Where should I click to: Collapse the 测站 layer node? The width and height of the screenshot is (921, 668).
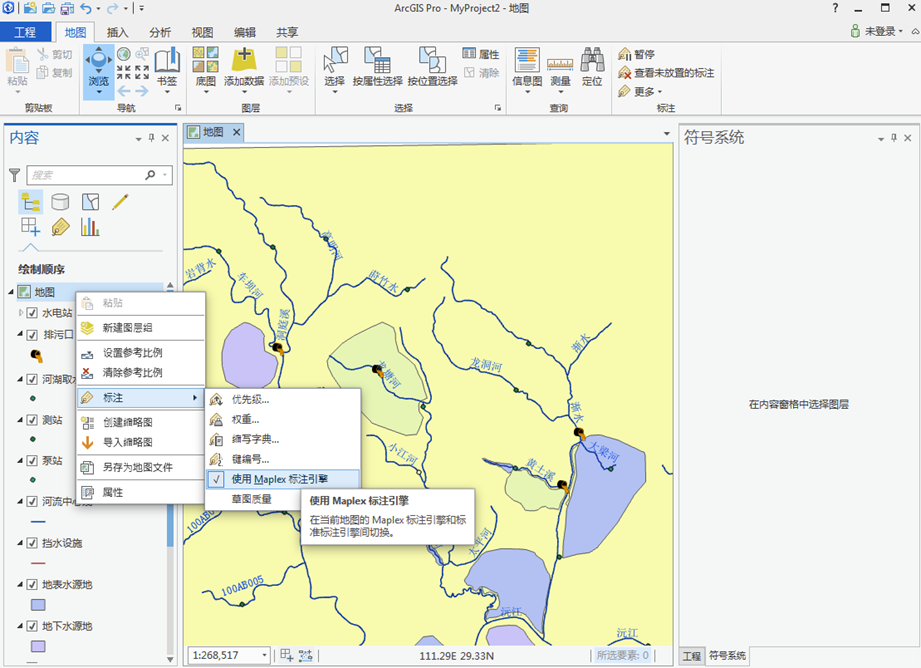coord(20,420)
